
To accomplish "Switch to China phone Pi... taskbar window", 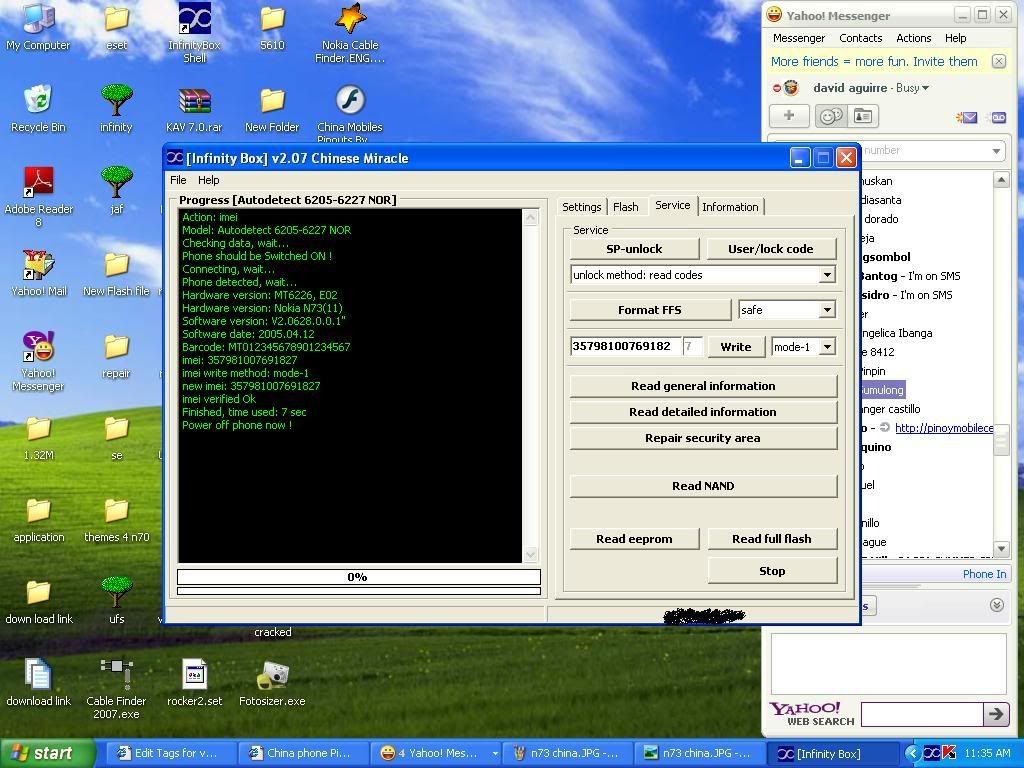I will point(303,754).
